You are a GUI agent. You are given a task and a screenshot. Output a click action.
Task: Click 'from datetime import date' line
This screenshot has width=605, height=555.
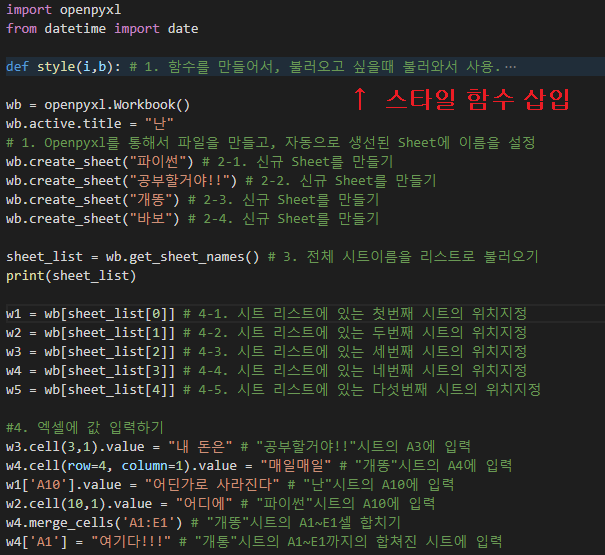pos(102,29)
